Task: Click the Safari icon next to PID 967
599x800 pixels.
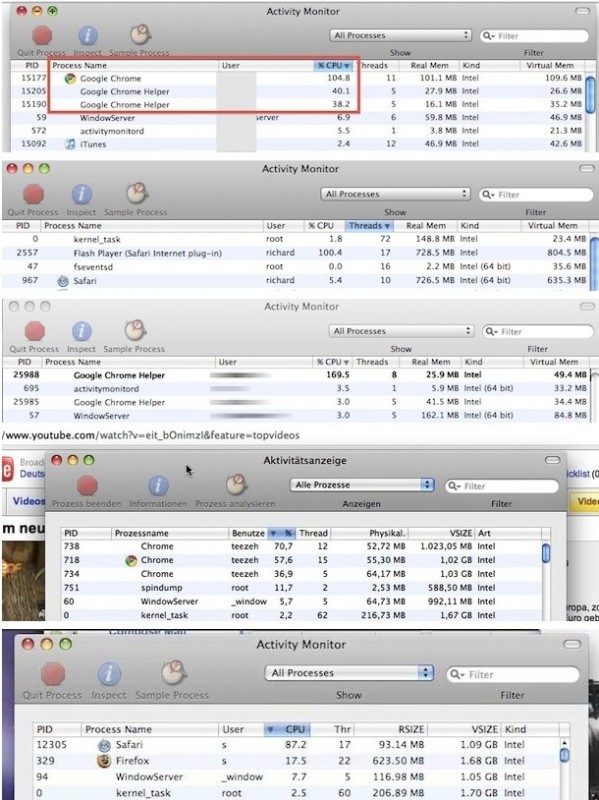Action: pos(63,281)
